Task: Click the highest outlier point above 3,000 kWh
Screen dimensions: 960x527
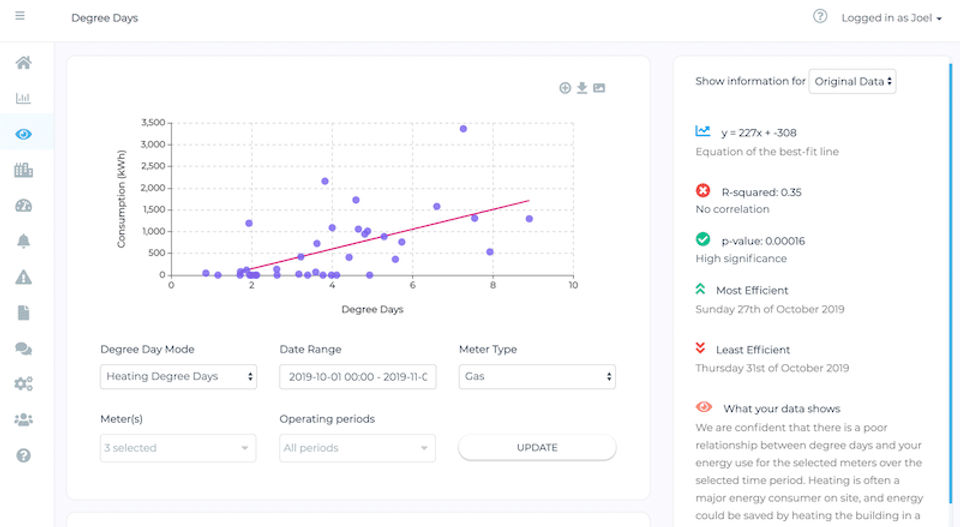Action: (x=463, y=129)
